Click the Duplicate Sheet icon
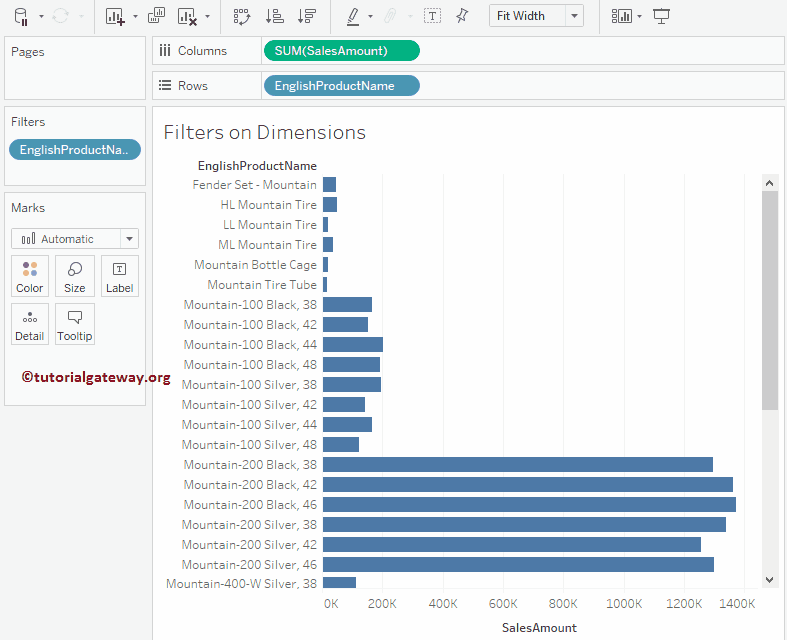The image size is (787, 640). click(x=156, y=16)
